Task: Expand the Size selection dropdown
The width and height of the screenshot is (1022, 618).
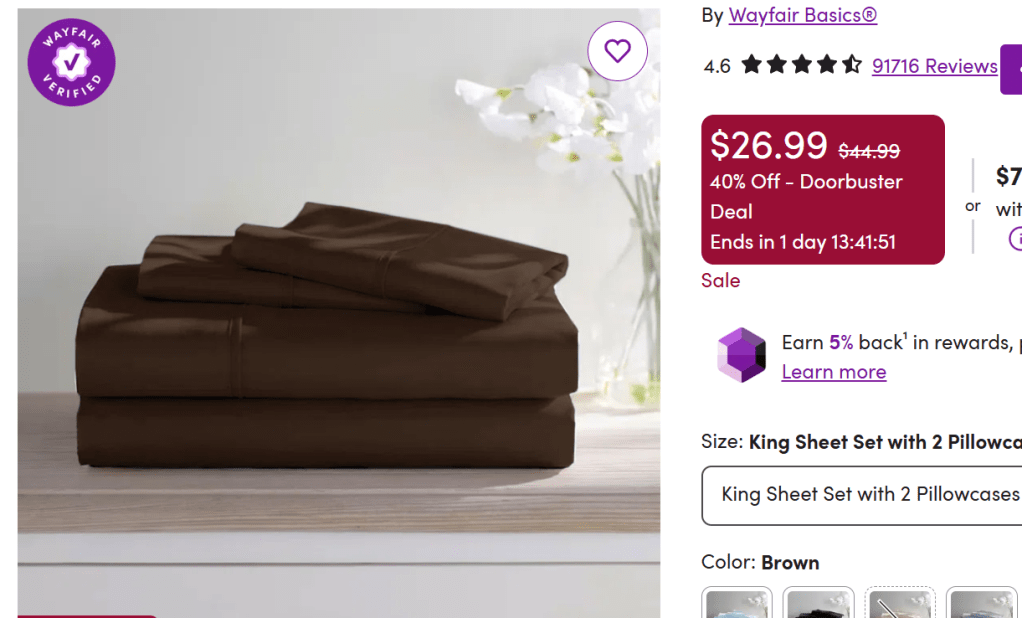Action: pos(861,495)
